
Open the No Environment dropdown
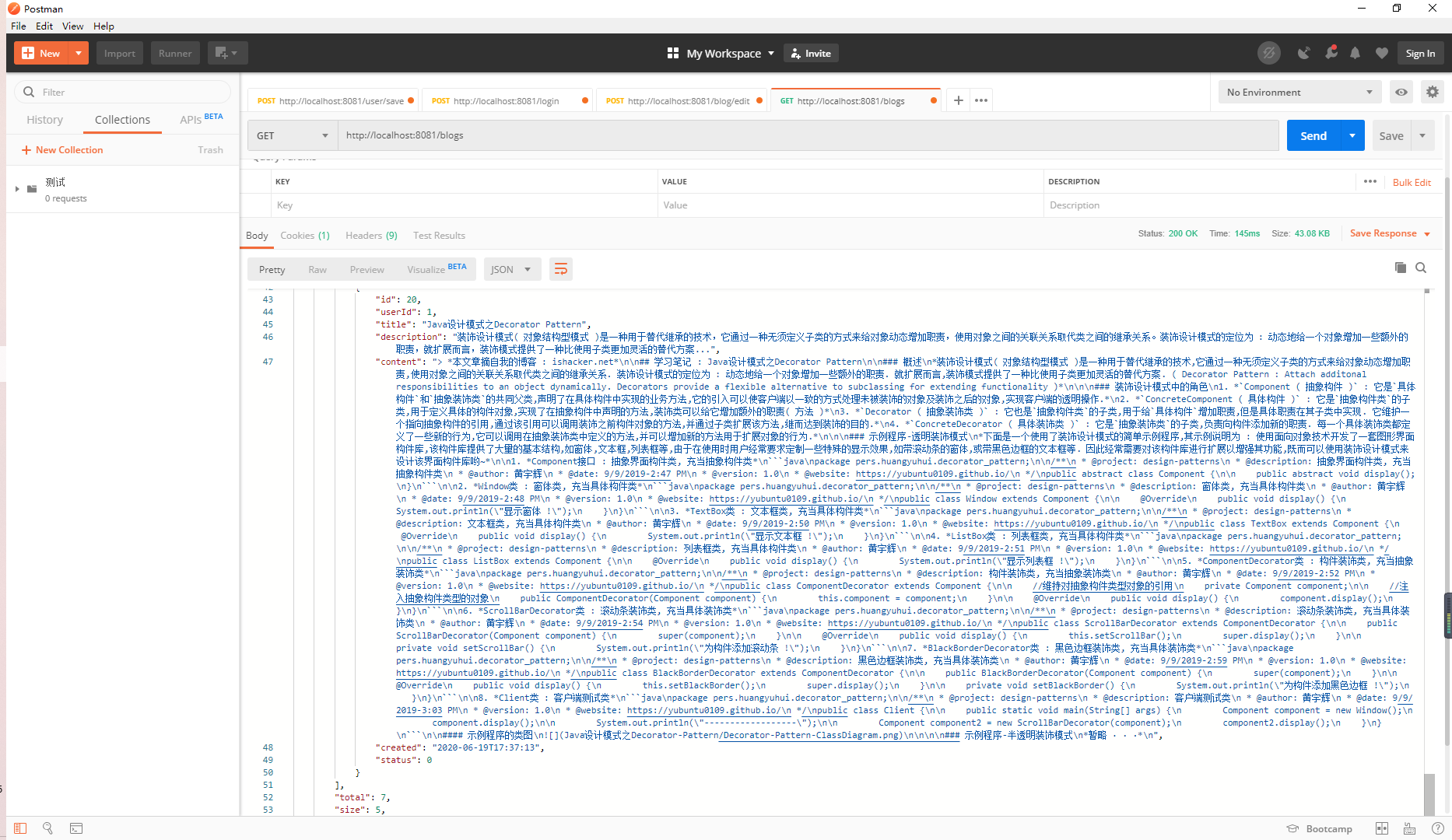point(1299,92)
